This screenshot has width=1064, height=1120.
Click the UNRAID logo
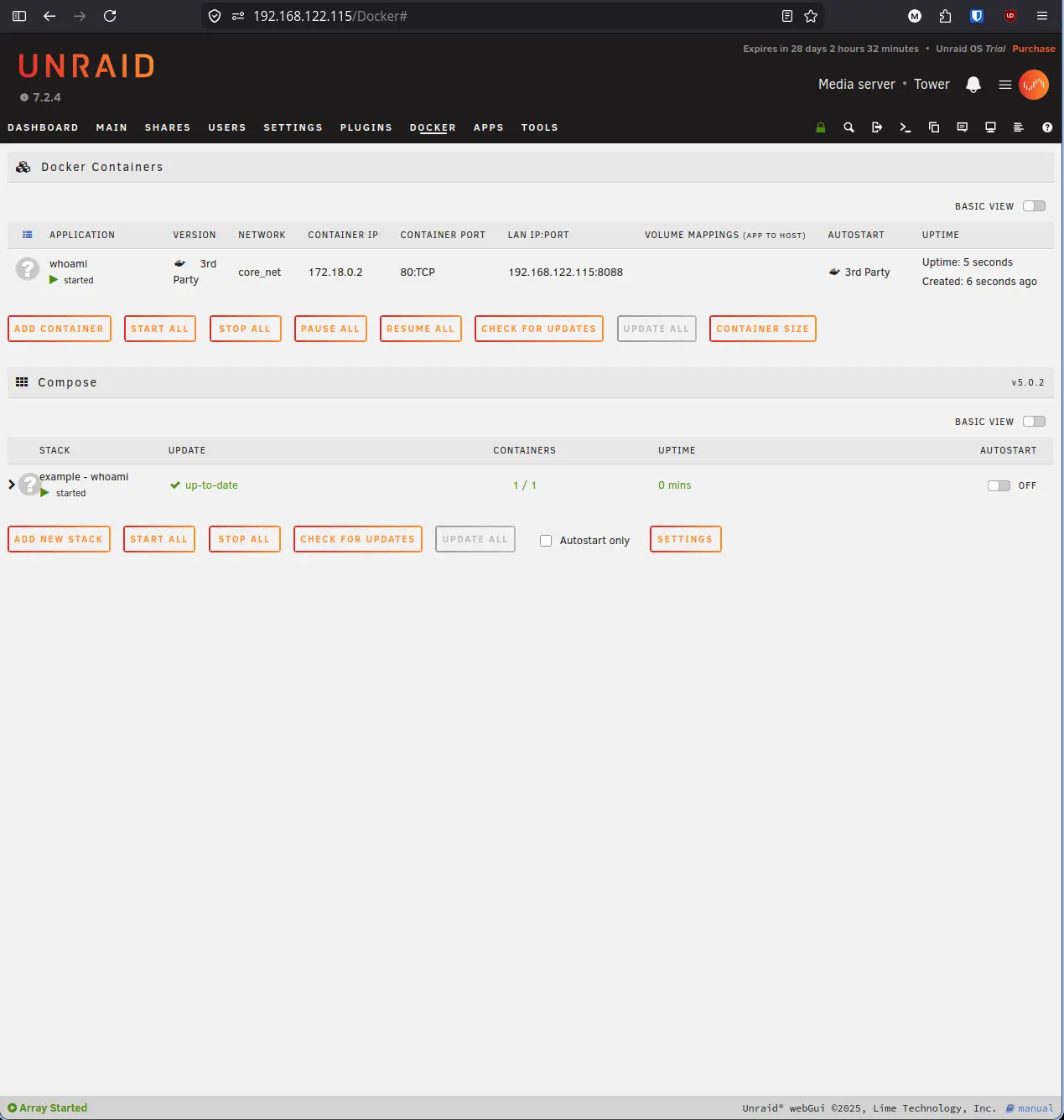click(86, 66)
